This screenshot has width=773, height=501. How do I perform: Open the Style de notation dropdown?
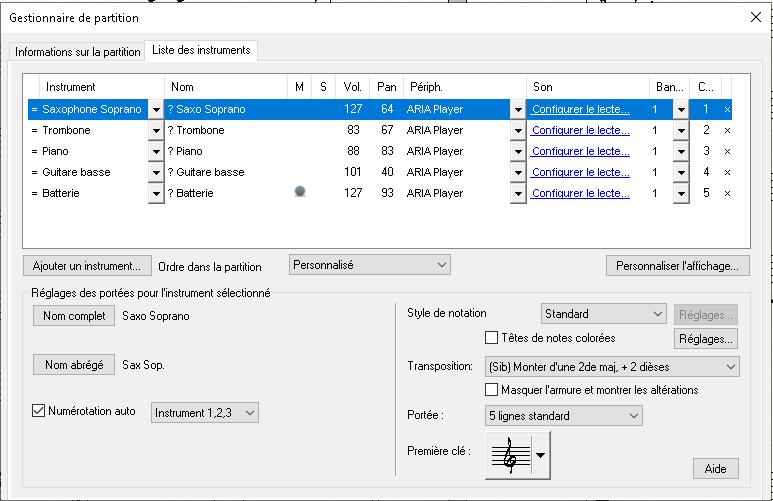click(x=603, y=314)
